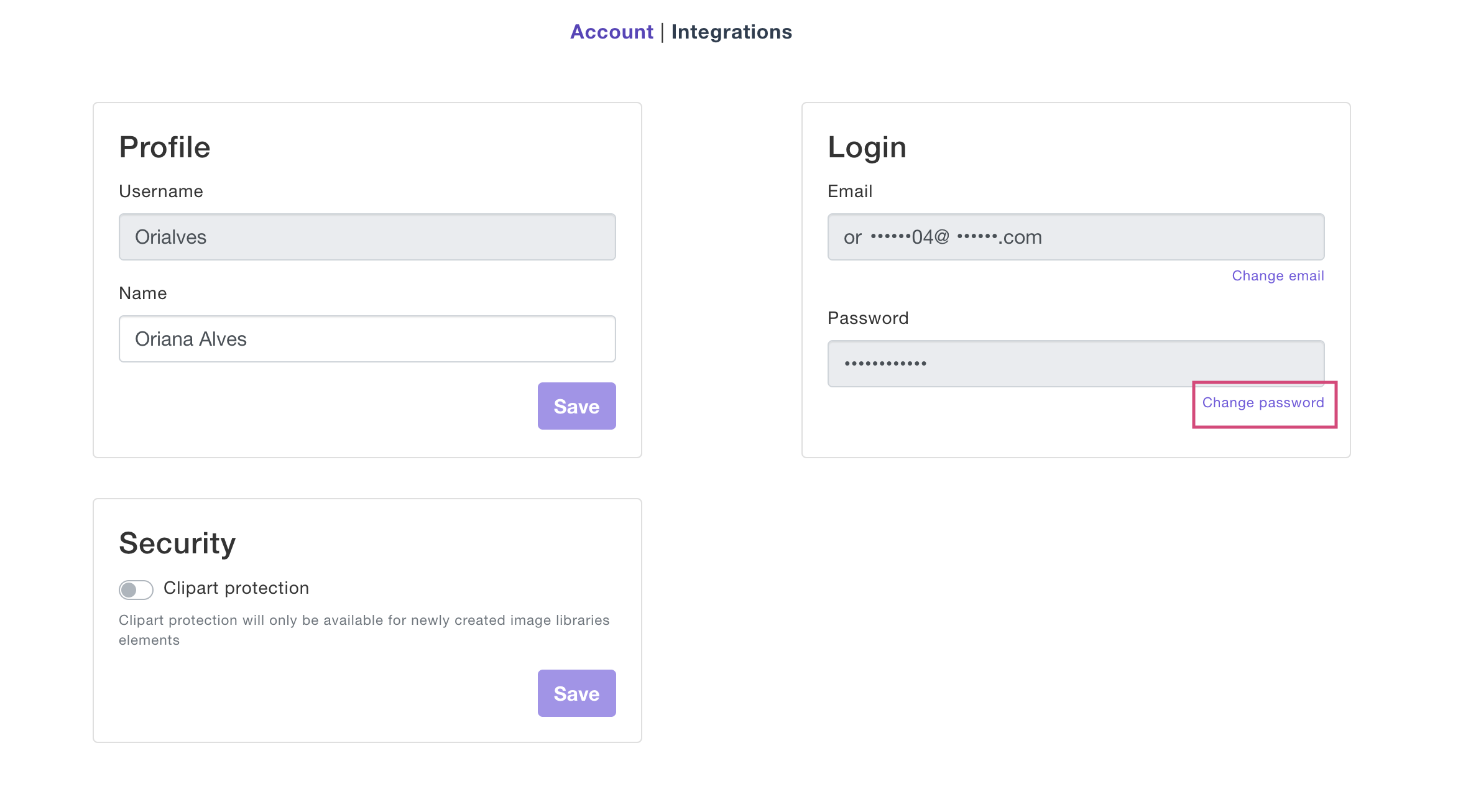Focus the Name field with Oriana Alves
Screen dimensions: 1481x812
367,339
